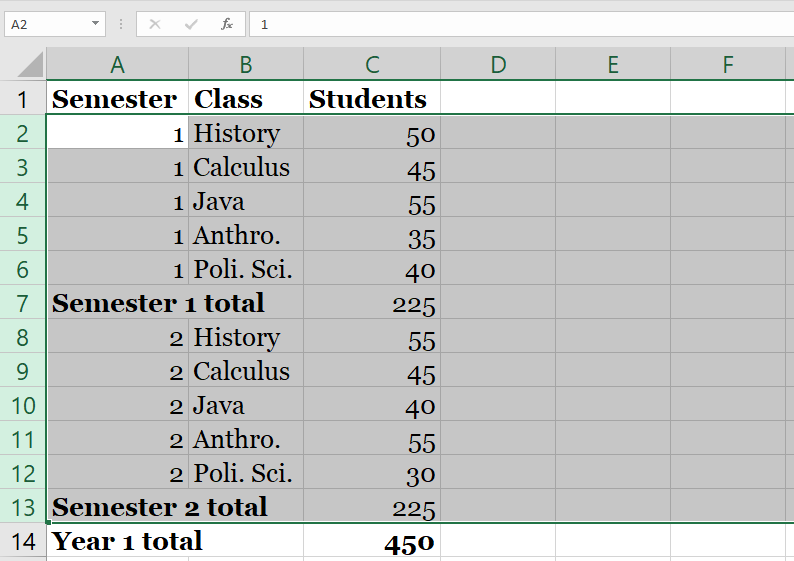Click the 'Java' cell in row 10
Screen dimensions: 794x561
246,405
